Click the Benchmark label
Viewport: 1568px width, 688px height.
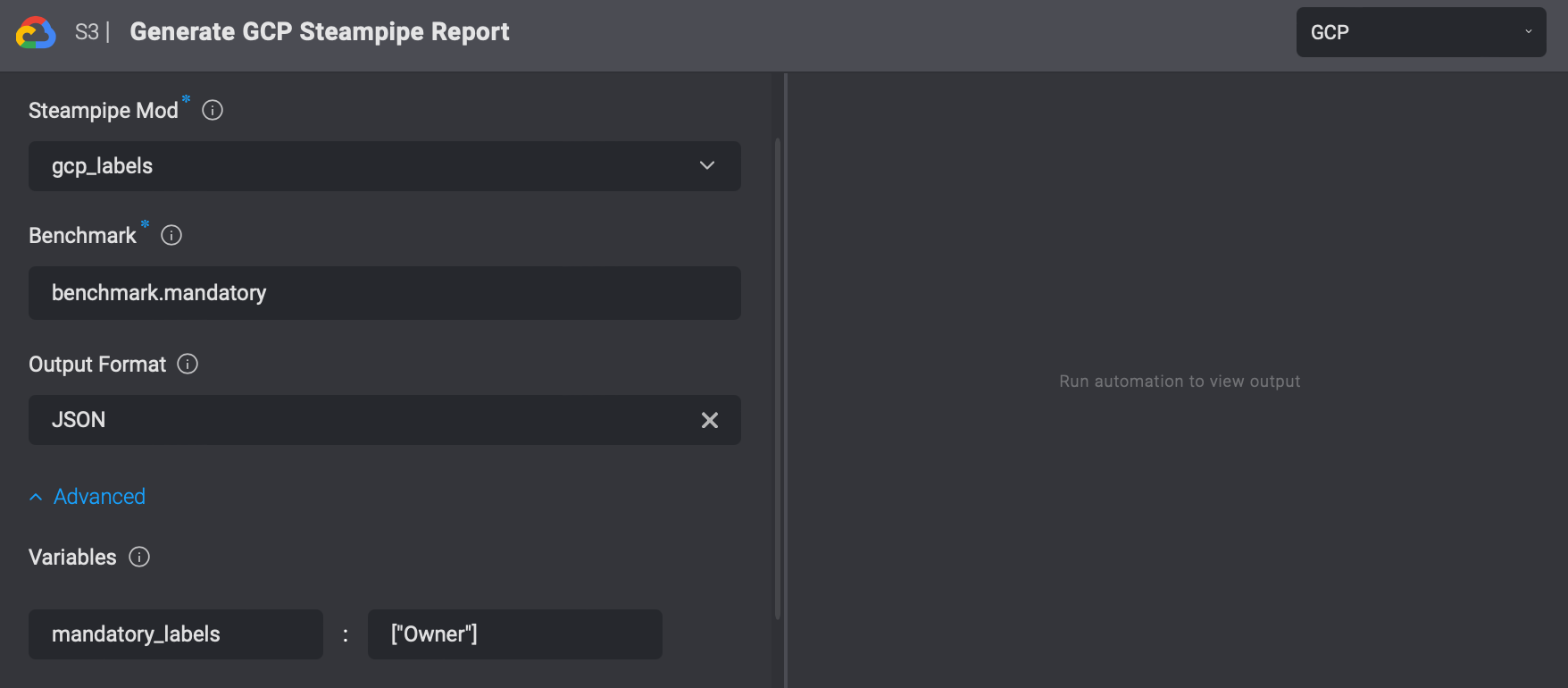coord(82,236)
